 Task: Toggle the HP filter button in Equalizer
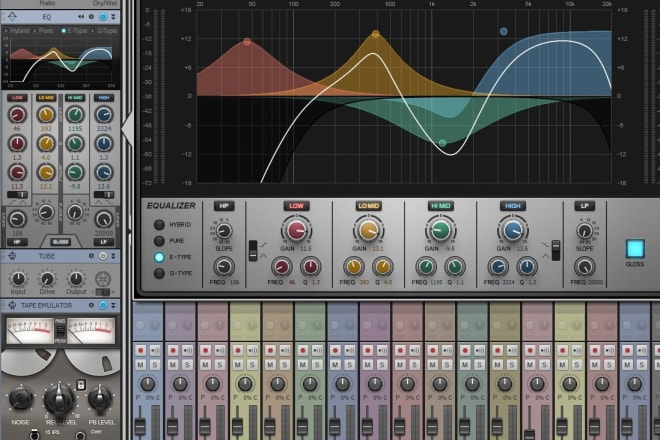click(224, 206)
